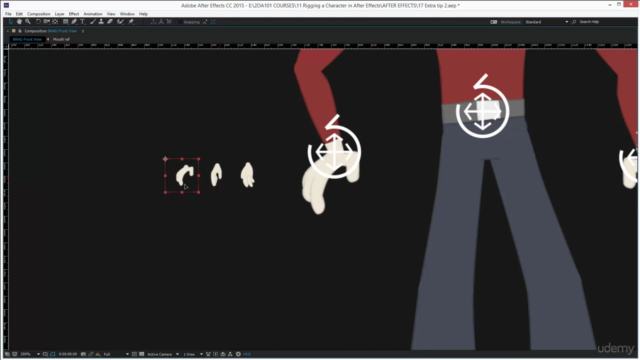
Task: Select the Zoom magnifier tool
Action: click(x=28, y=22)
